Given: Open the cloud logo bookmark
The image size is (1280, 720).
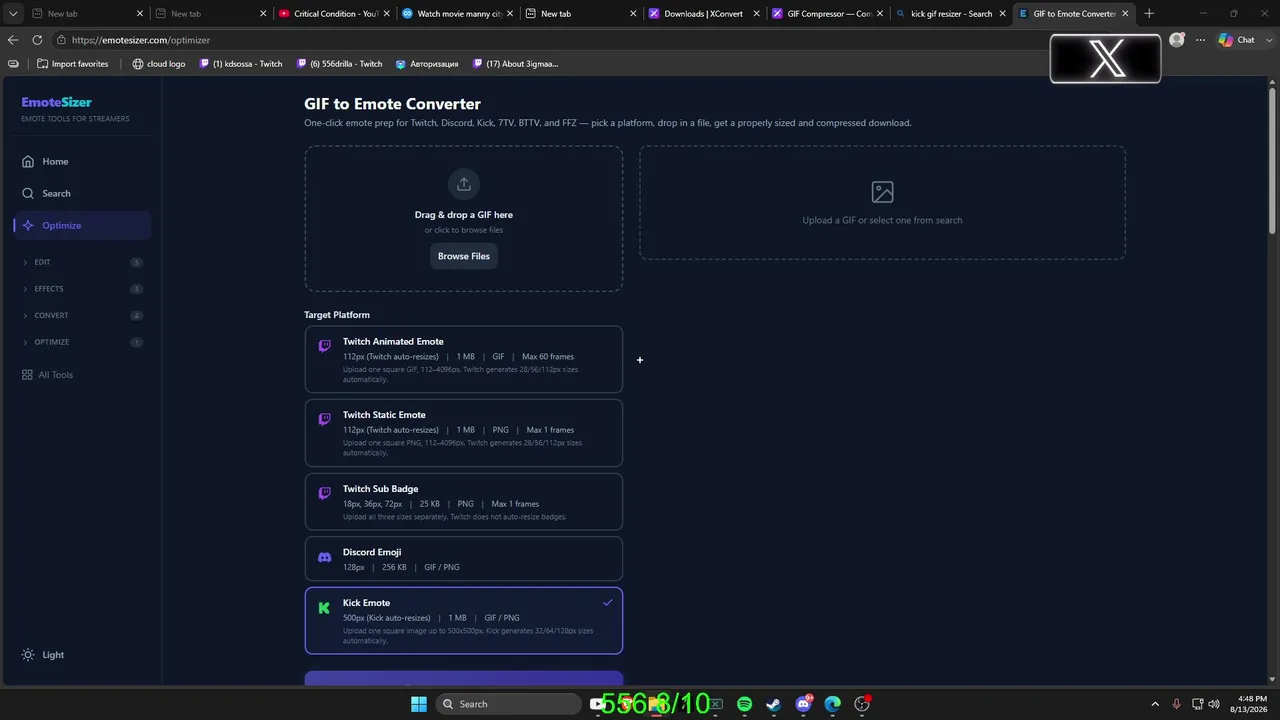Looking at the screenshot, I should 158,64.
